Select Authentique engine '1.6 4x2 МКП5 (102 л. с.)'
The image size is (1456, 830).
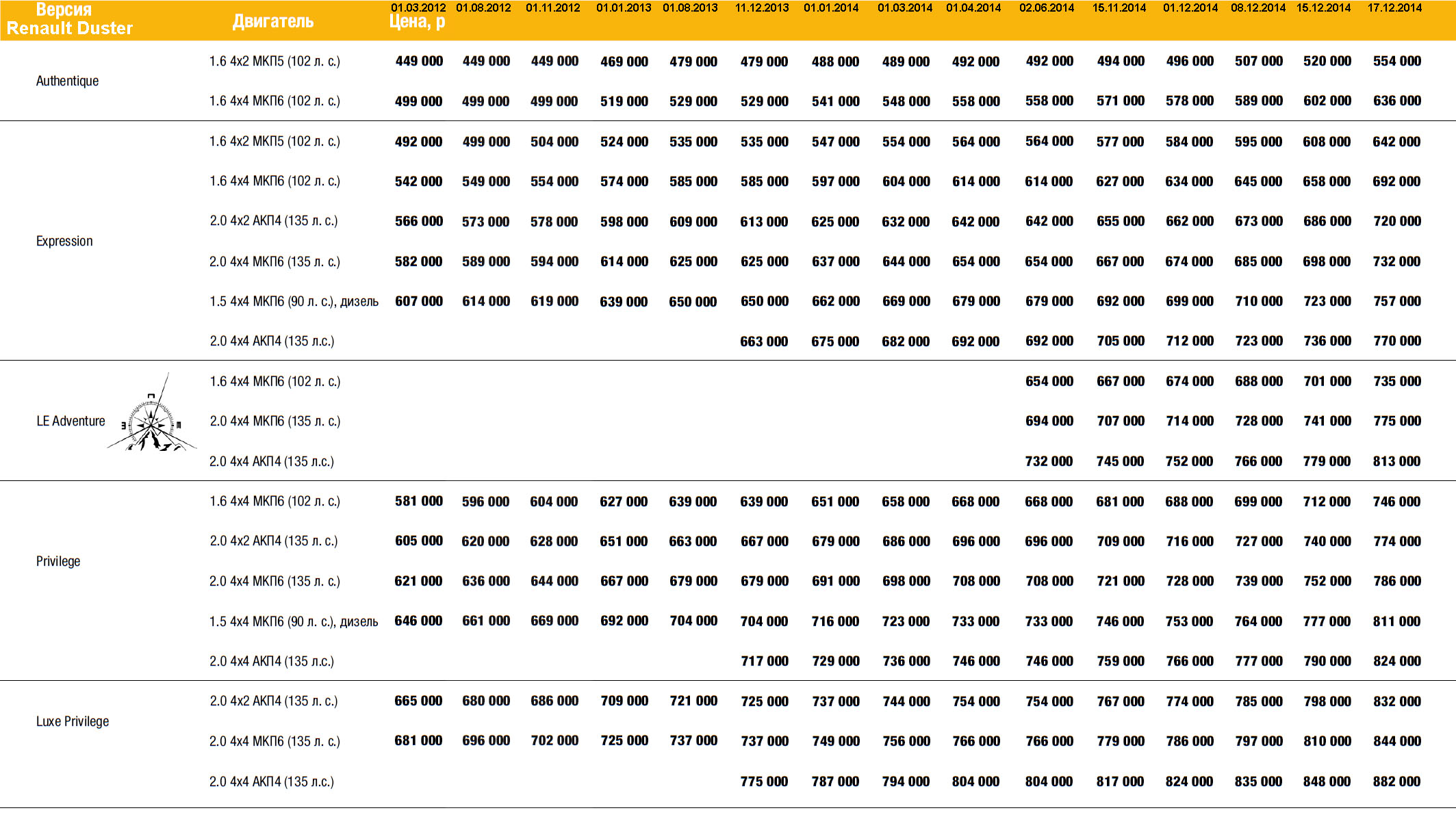pos(274,61)
